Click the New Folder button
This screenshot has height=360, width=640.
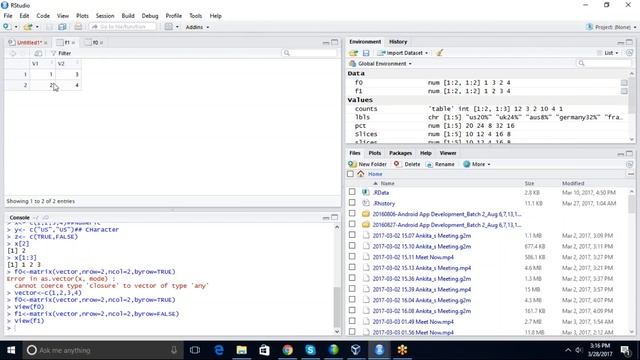pyautogui.click(x=368, y=164)
